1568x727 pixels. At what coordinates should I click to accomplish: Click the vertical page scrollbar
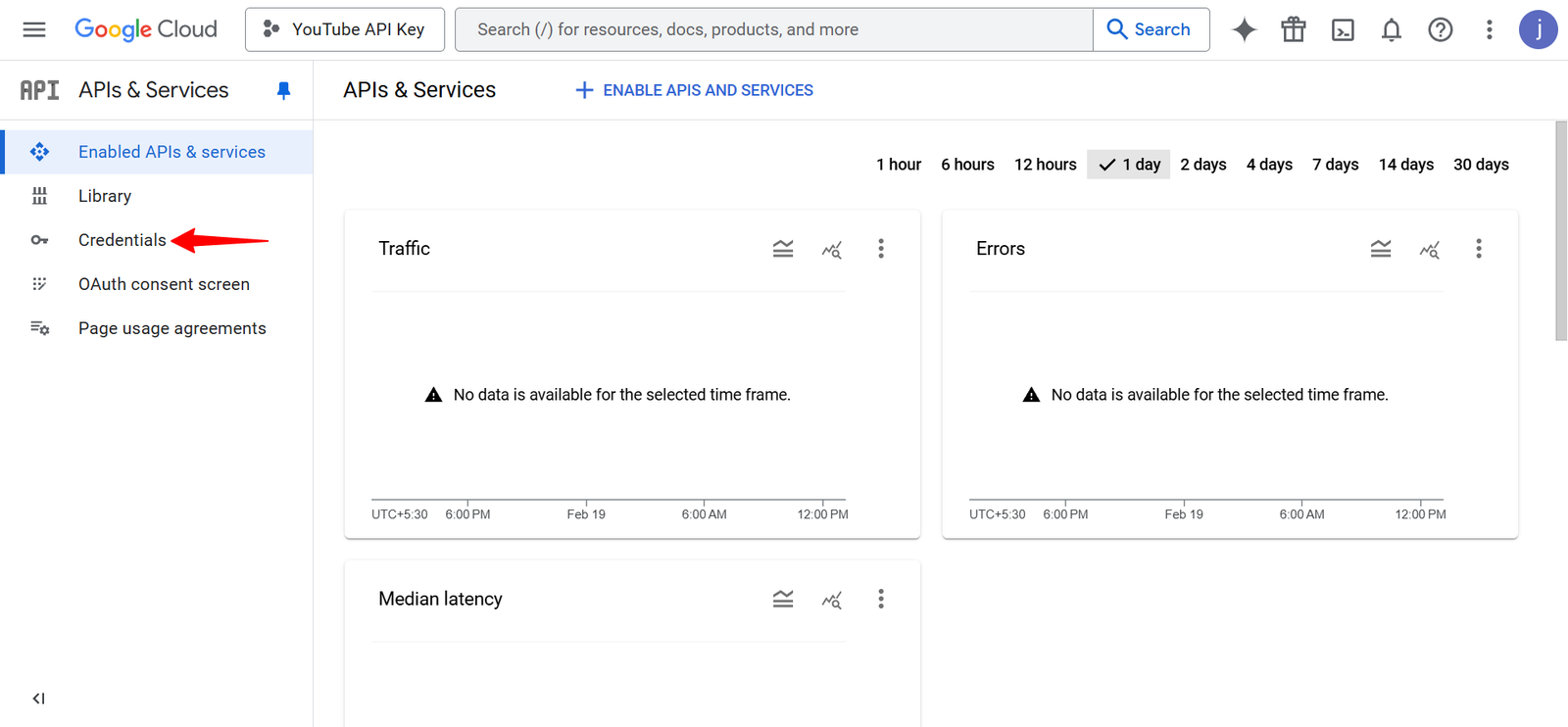[1560, 231]
